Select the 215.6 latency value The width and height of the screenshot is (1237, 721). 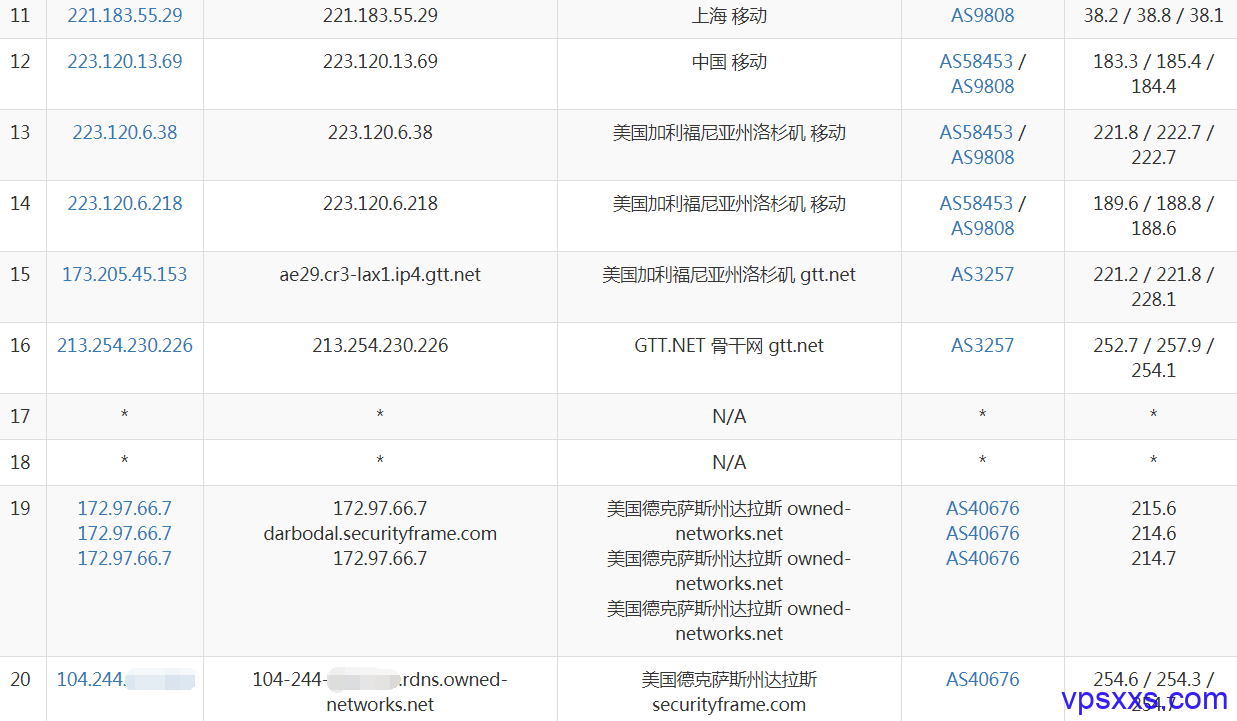pyautogui.click(x=1153, y=508)
